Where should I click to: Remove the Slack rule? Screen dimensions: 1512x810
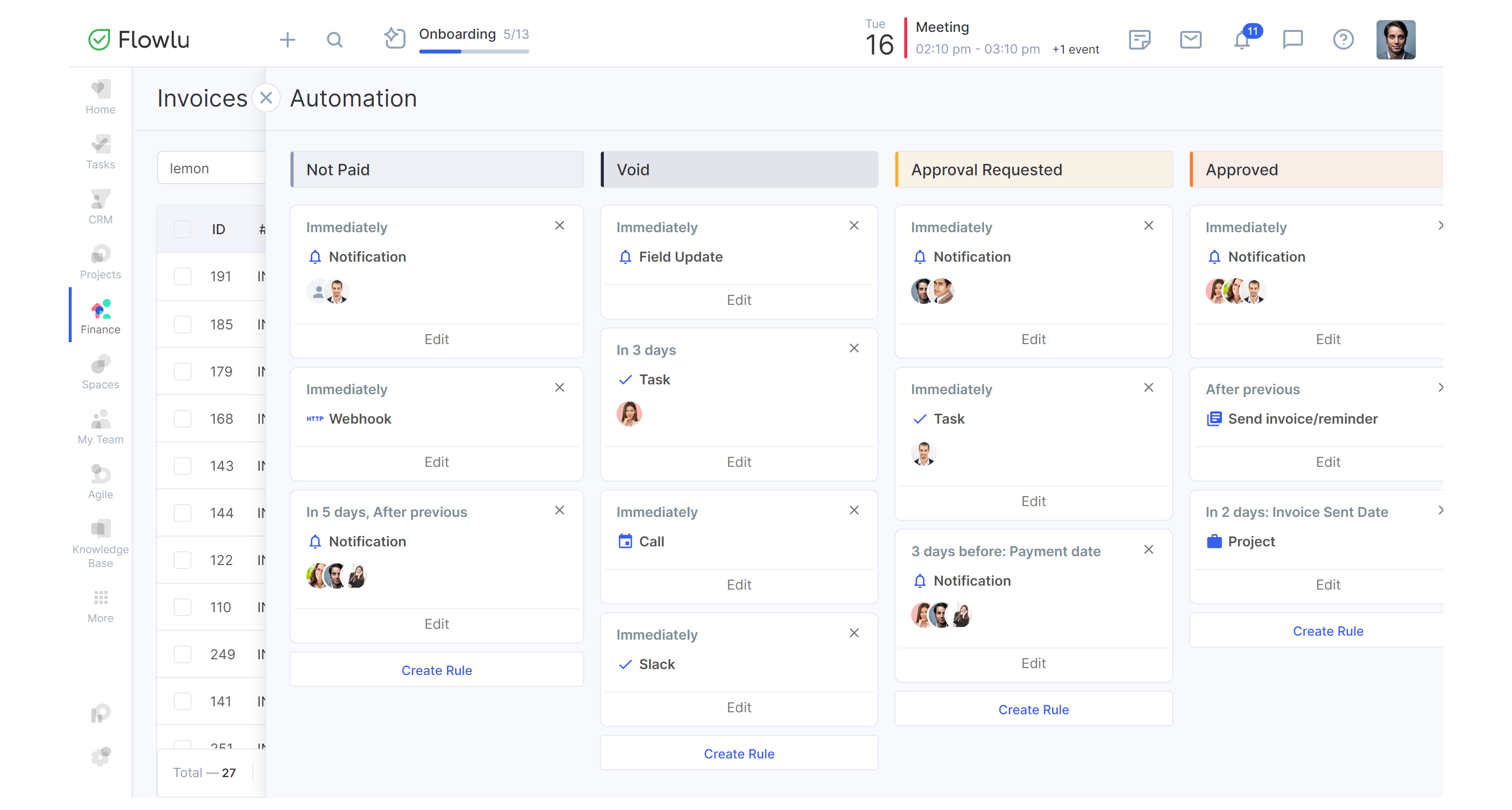(x=855, y=633)
